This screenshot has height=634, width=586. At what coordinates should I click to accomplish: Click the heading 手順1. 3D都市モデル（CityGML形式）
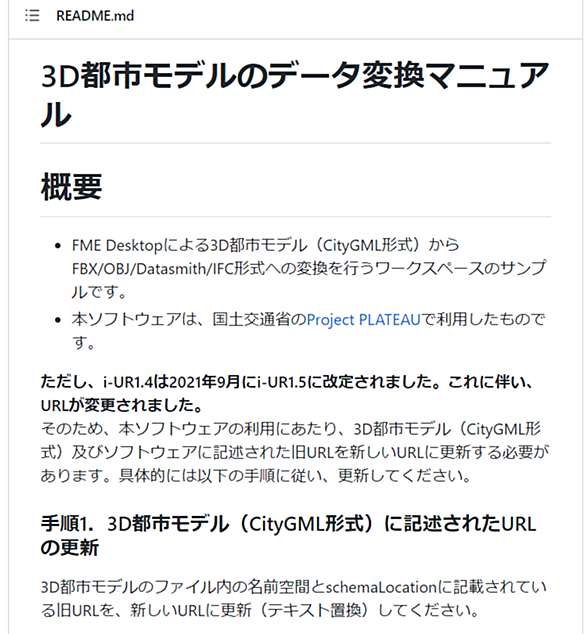point(288,536)
